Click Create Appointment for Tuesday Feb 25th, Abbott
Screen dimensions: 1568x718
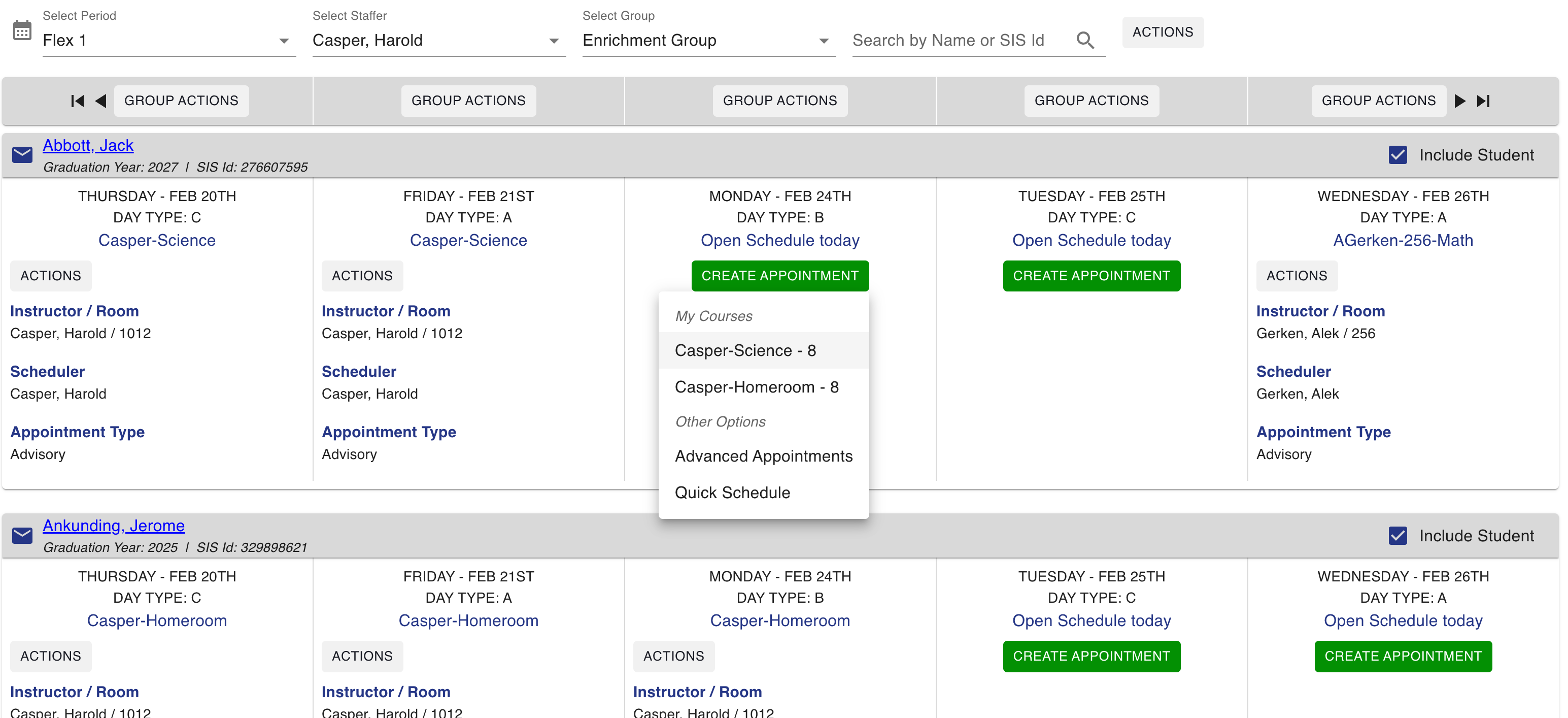[1091, 276]
